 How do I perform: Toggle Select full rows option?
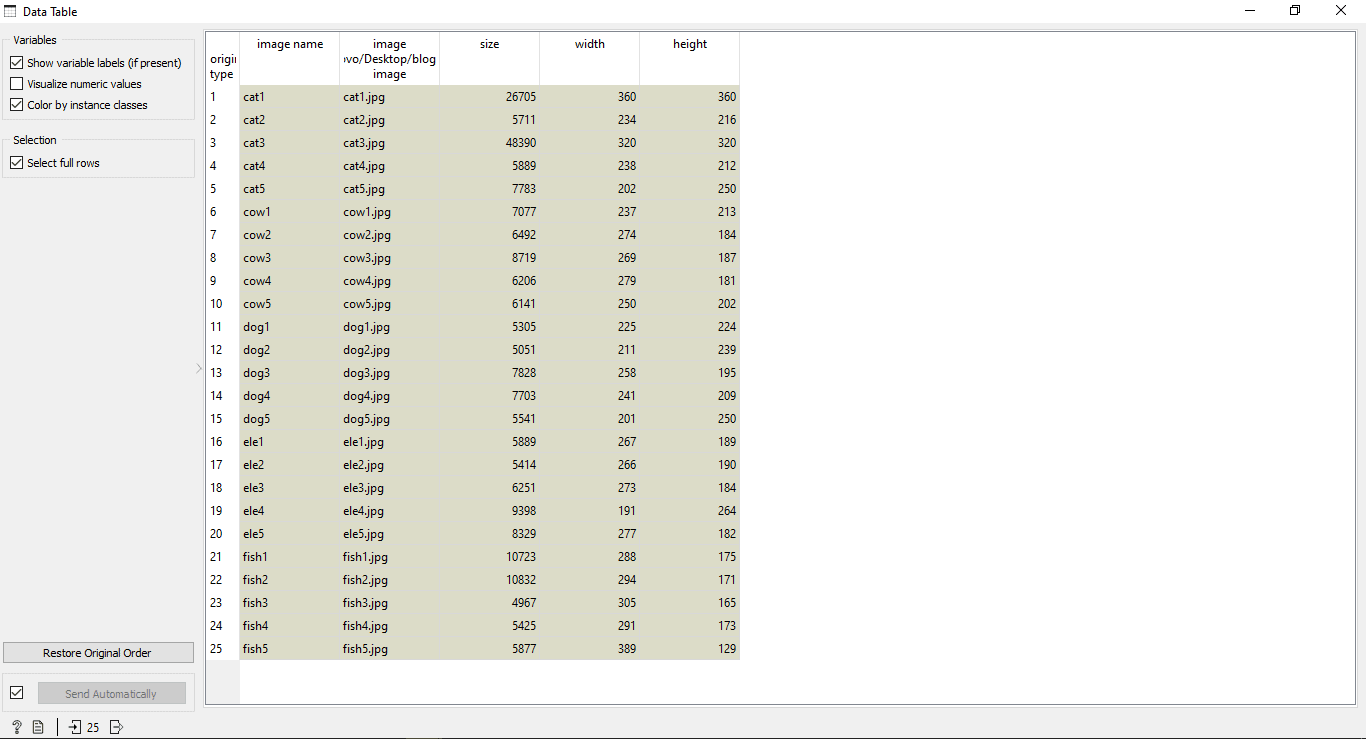click(17, 163)
